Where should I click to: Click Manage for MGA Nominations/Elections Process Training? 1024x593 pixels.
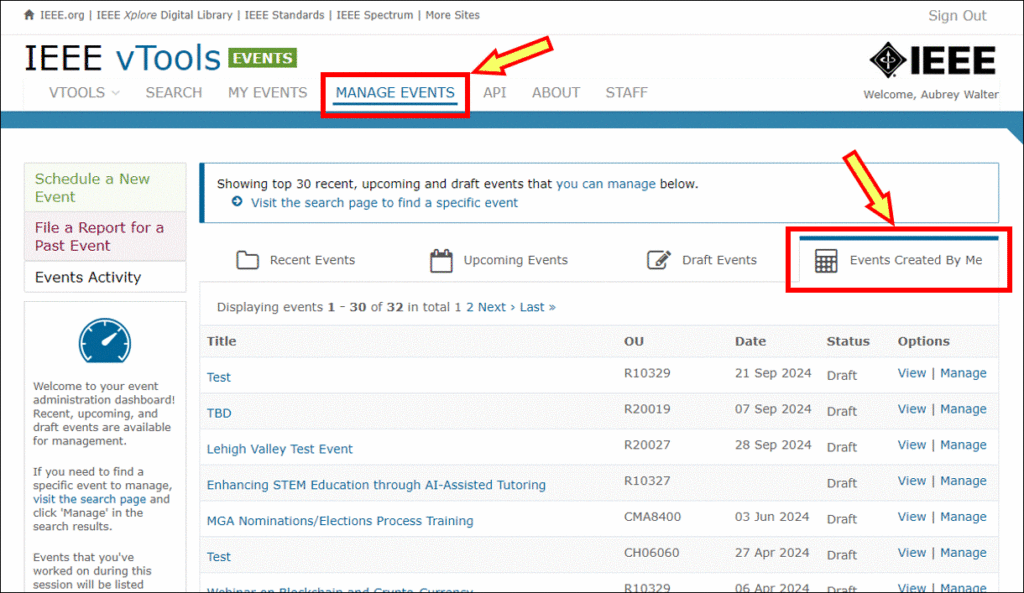963,517
